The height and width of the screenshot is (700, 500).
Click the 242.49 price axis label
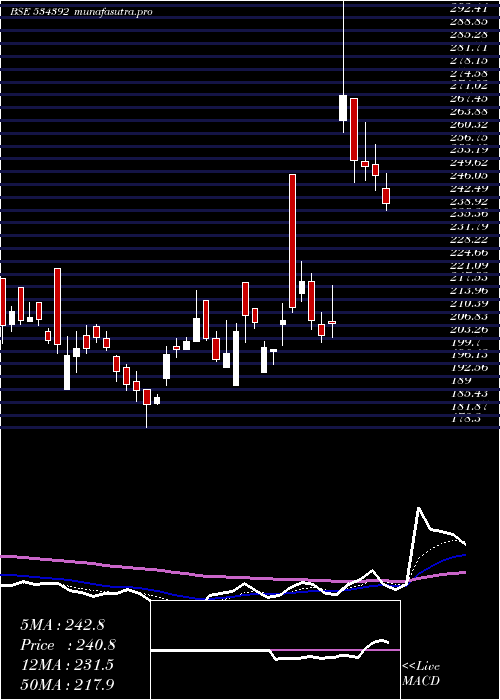pos(470,188)
